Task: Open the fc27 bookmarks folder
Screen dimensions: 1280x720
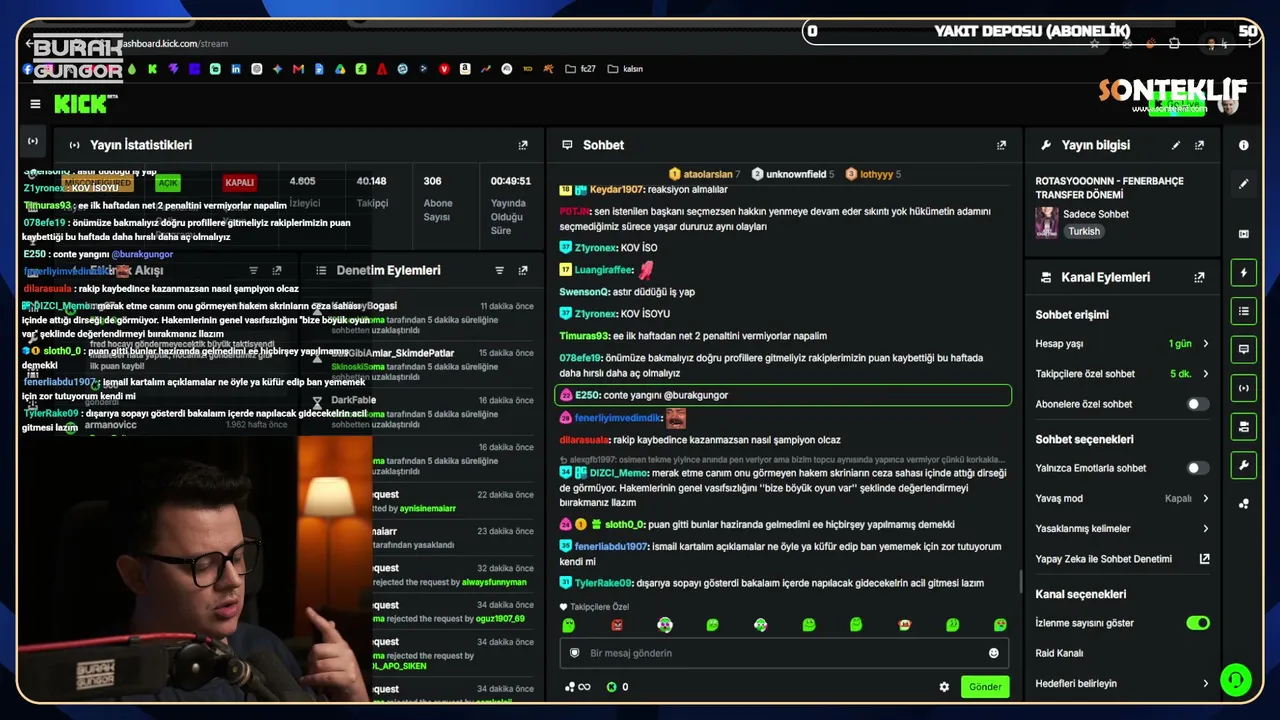Action: [x=580, y=69]
